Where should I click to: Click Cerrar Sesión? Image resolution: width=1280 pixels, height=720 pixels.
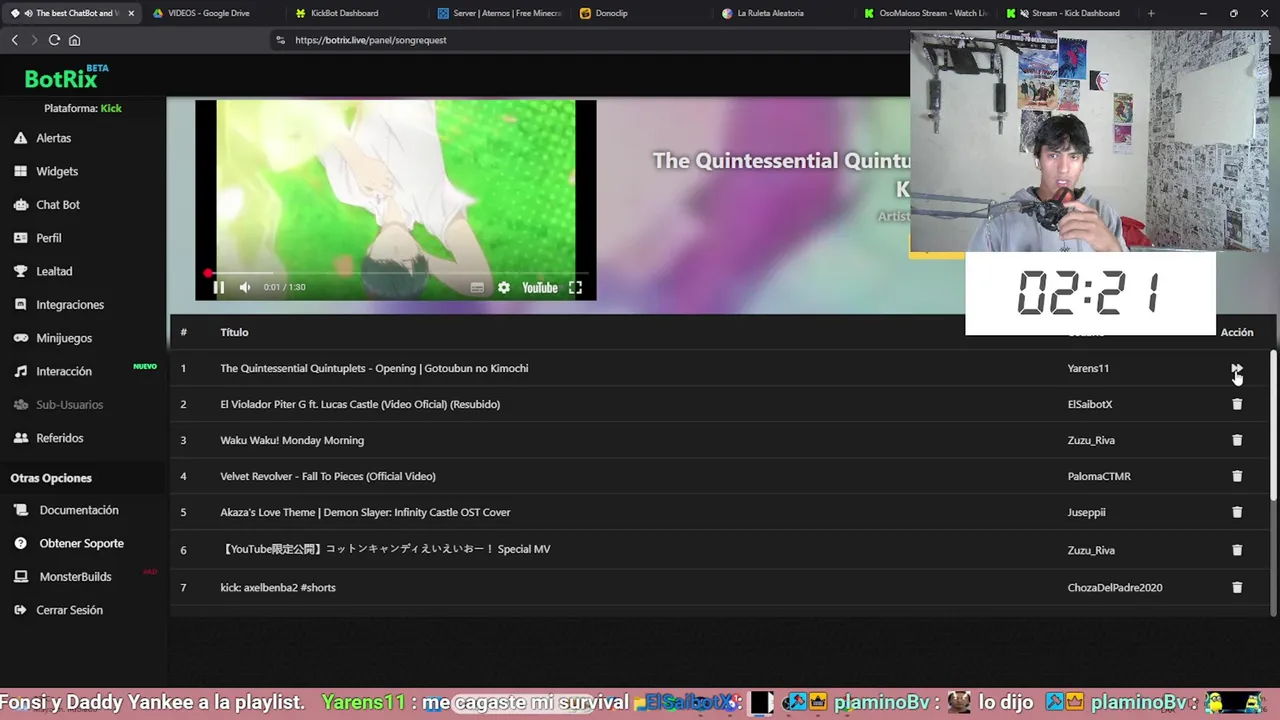tap(70, 610)
